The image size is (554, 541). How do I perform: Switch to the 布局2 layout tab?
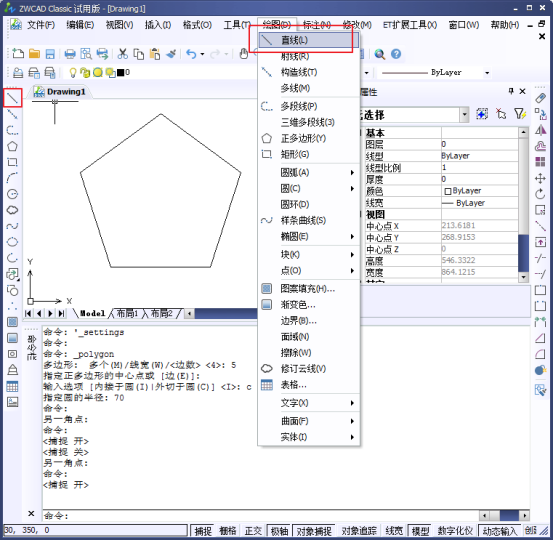(161, 313)
